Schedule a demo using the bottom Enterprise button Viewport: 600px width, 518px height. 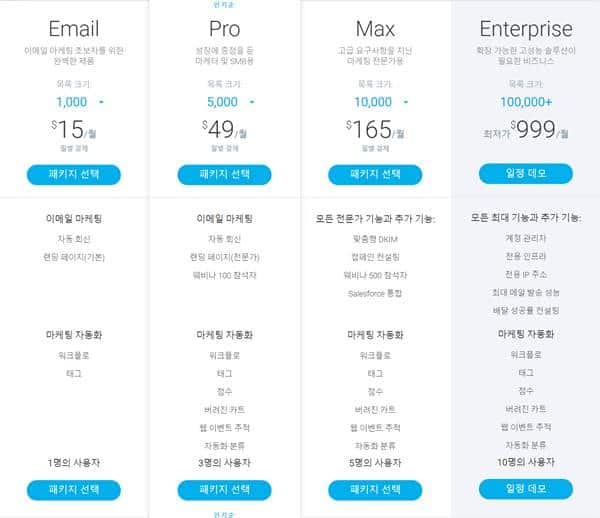[526, 489]
